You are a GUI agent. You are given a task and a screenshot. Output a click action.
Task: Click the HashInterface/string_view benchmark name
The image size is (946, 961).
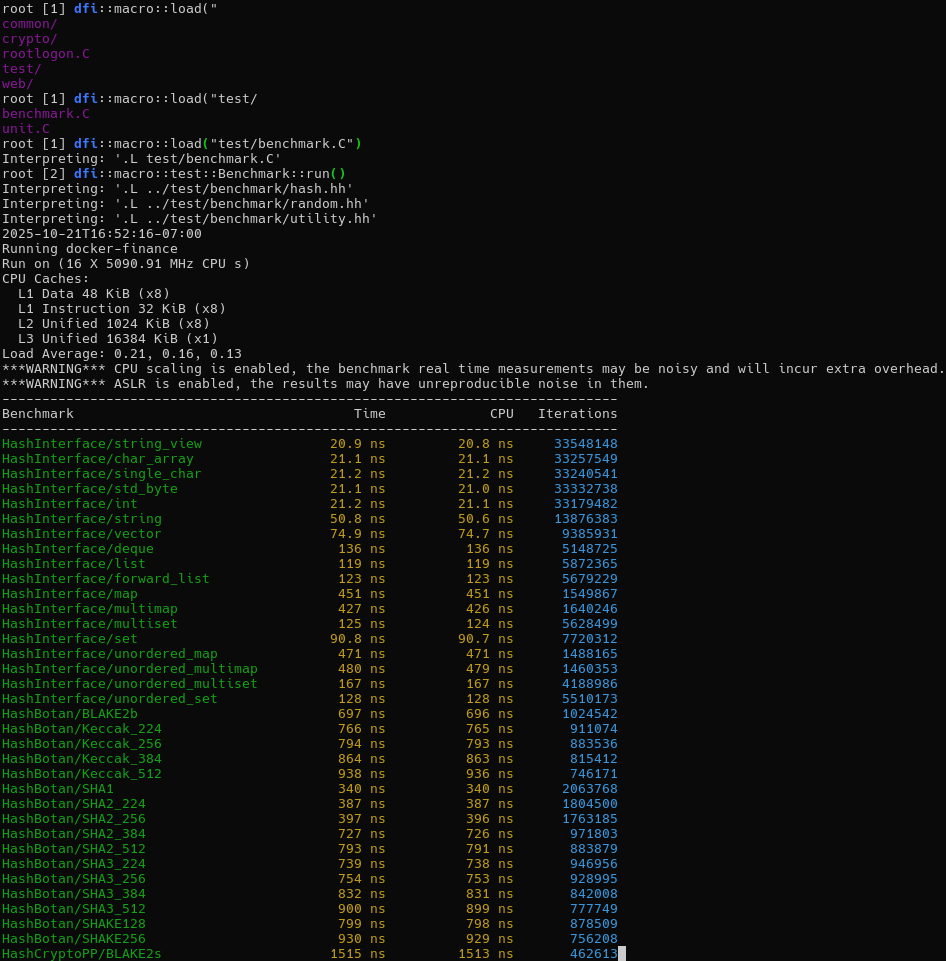(102, 443)
